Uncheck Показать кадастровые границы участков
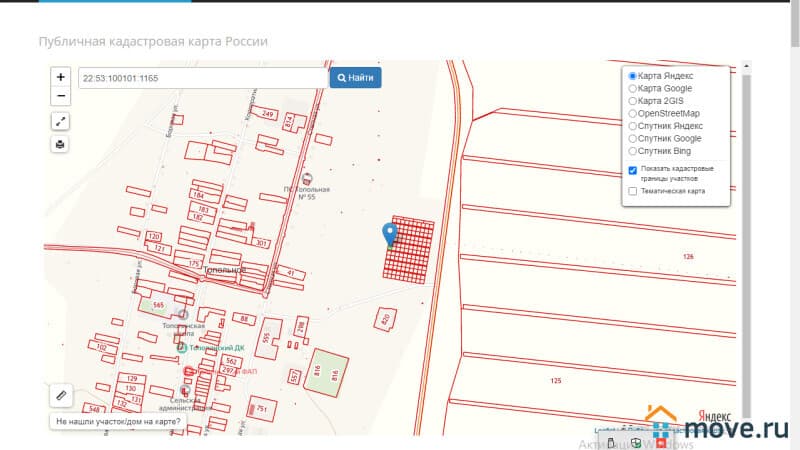 (x=633, y=170)
